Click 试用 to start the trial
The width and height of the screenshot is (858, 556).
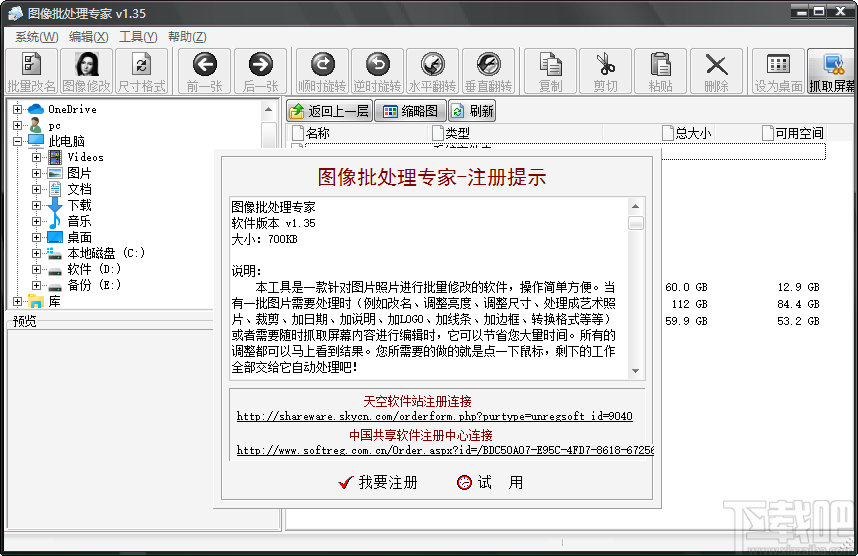490,482
